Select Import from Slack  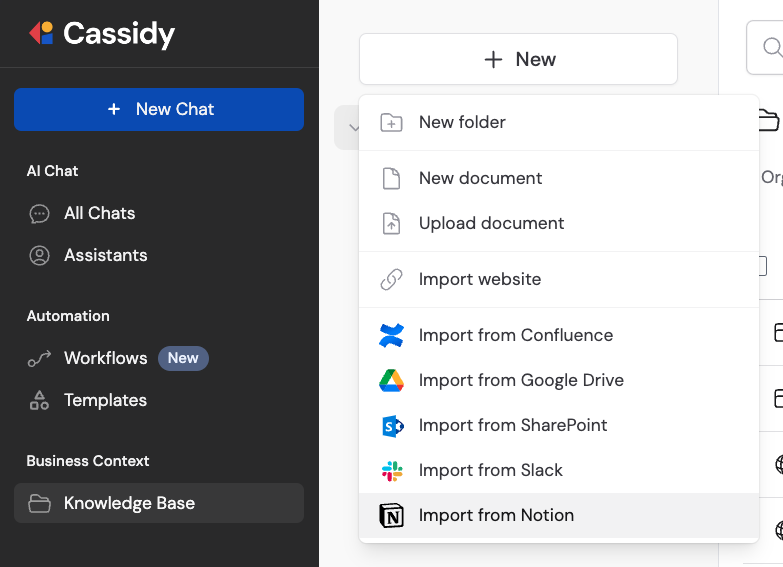pyautogui.click(x=559, y=470)
